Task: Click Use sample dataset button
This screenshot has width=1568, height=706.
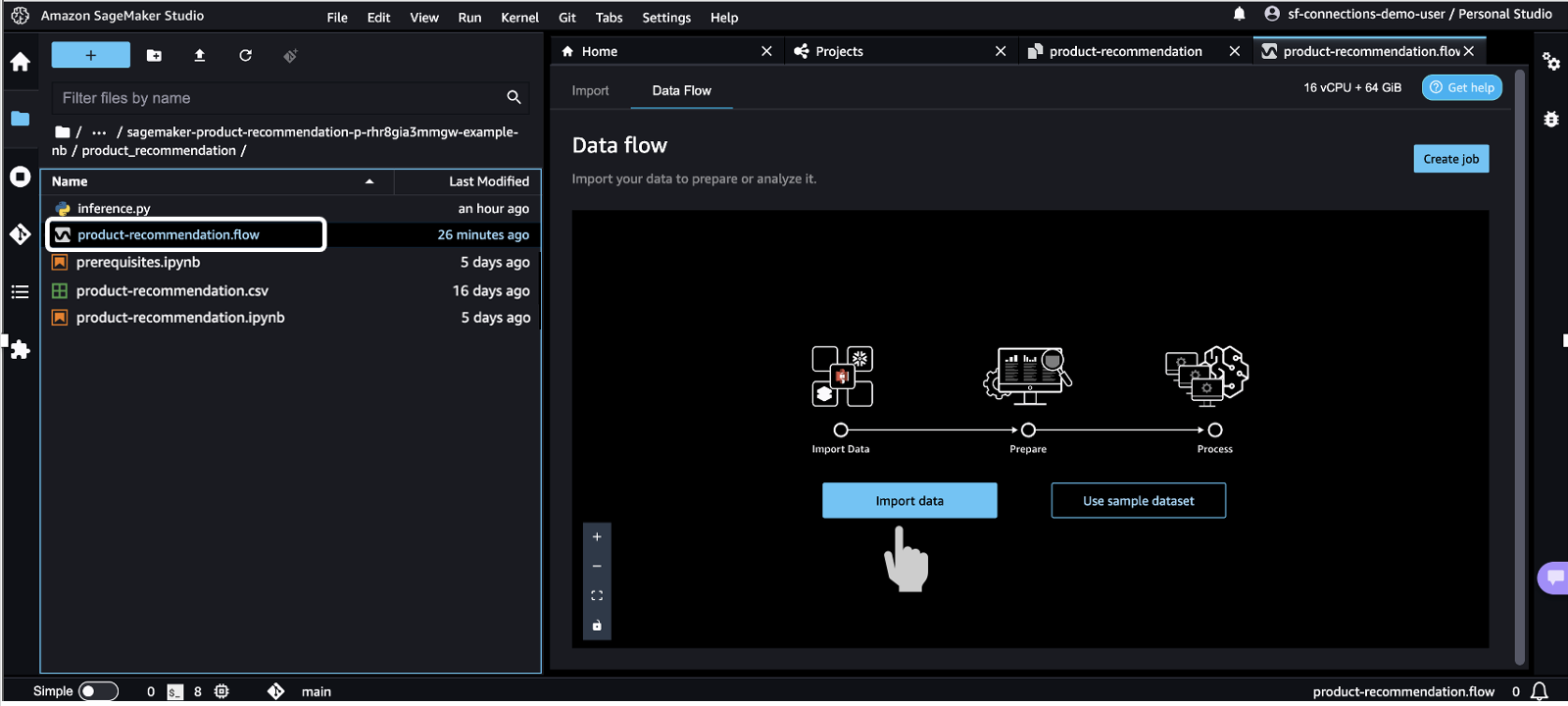Action: [x=1138, y=500]
